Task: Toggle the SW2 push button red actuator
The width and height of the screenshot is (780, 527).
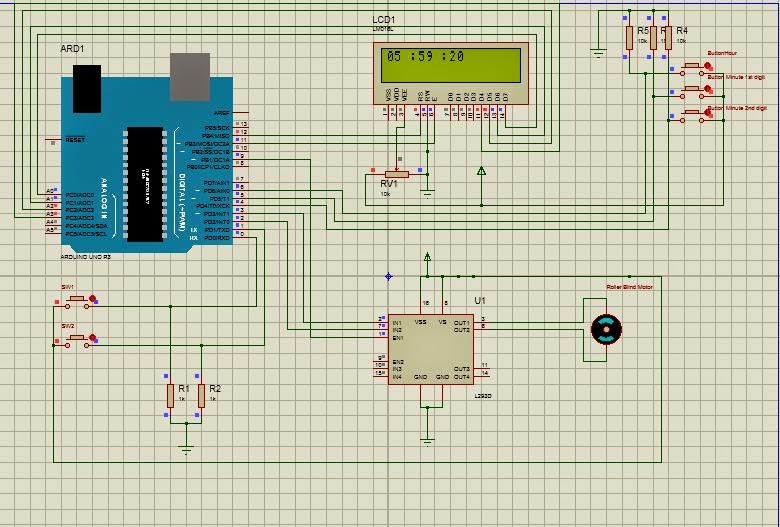Action: 92,338
